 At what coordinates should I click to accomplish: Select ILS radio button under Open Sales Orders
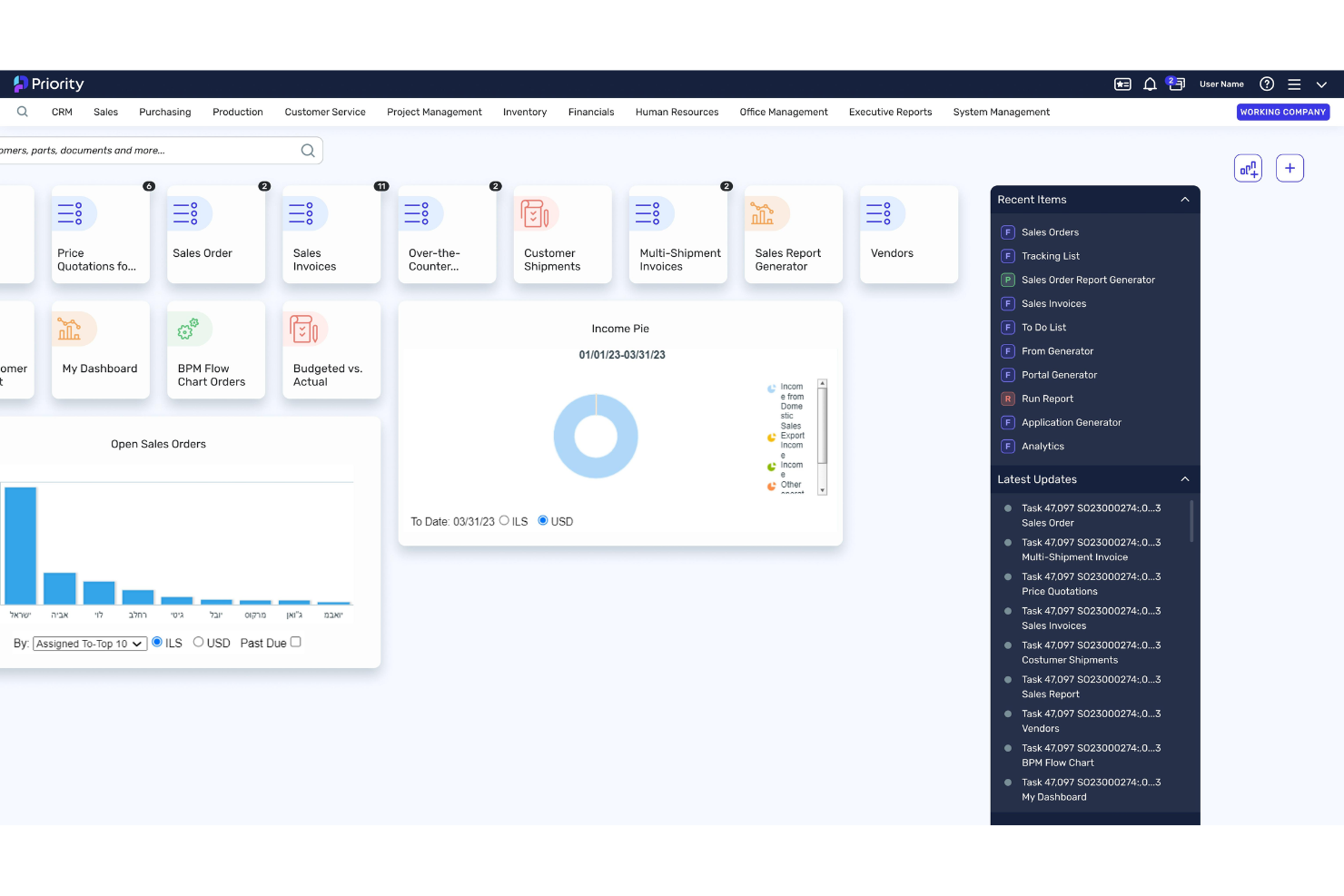coord(156,642)
